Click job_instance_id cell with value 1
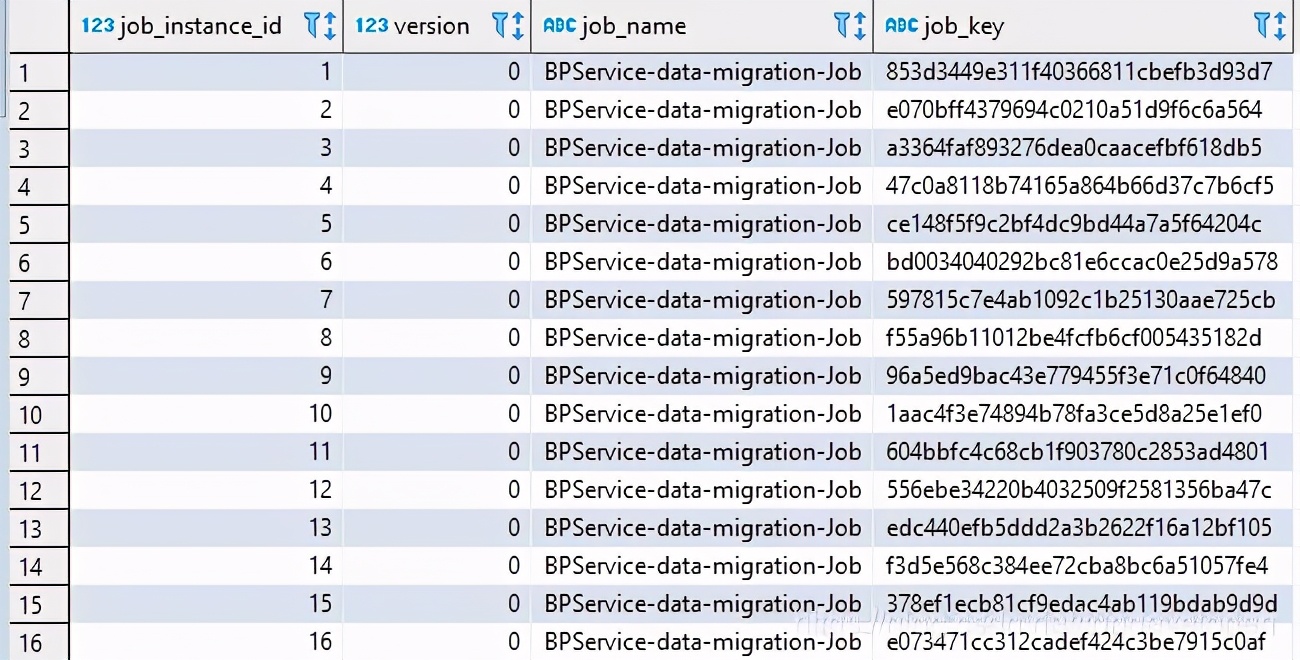The height and width of the screenshot is (660, 1300). pos(206,72)
